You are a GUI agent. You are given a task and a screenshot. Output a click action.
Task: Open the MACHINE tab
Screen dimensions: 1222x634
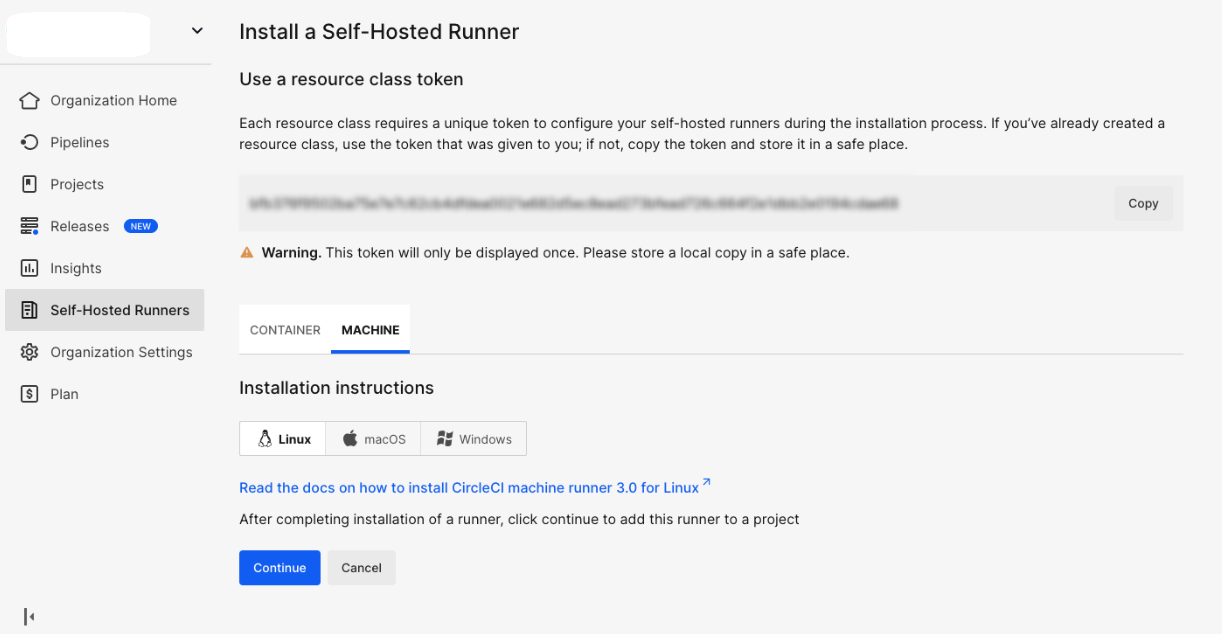point(370,329)
